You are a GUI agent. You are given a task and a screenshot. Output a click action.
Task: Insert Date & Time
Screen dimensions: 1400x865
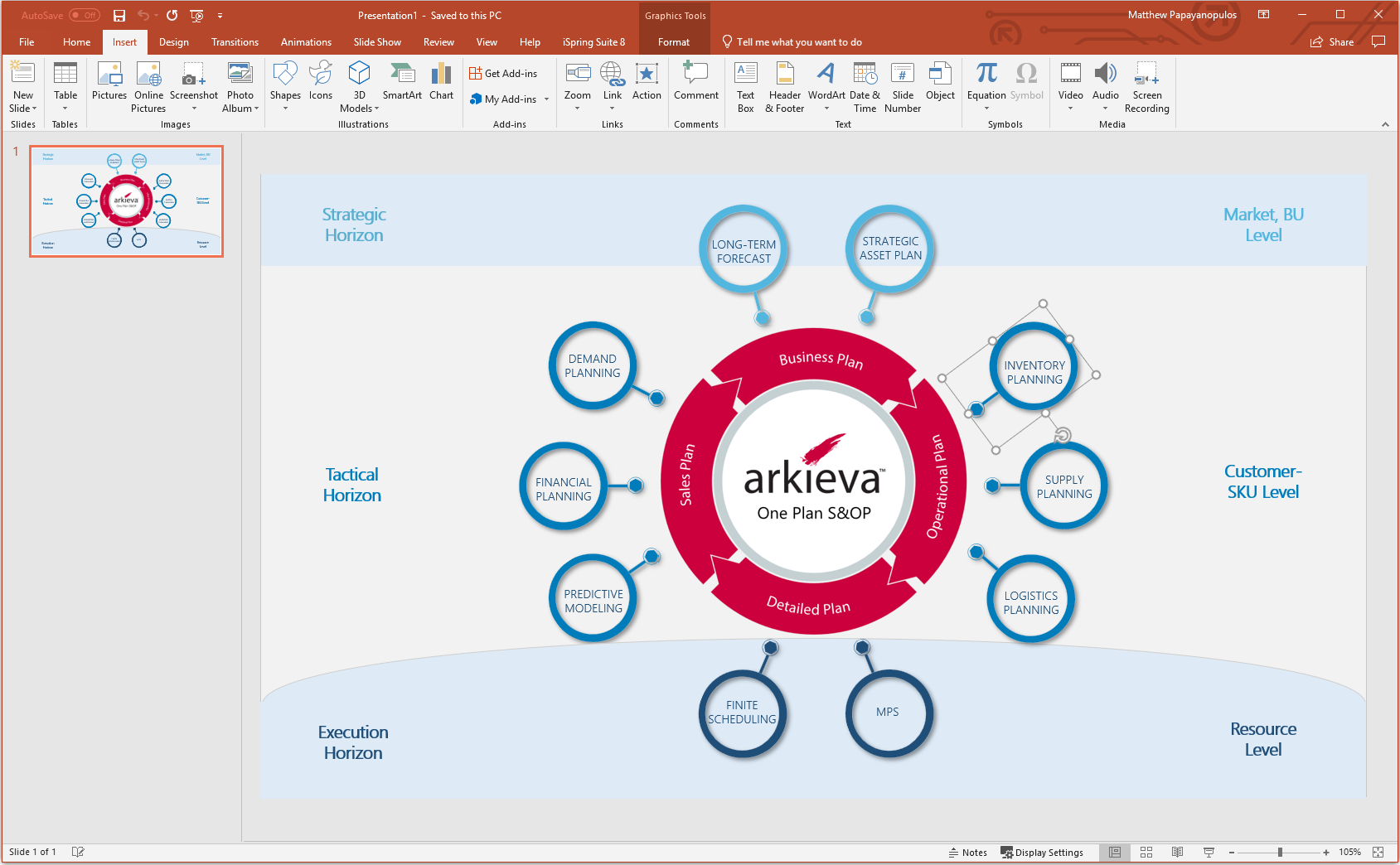(865, 87)
